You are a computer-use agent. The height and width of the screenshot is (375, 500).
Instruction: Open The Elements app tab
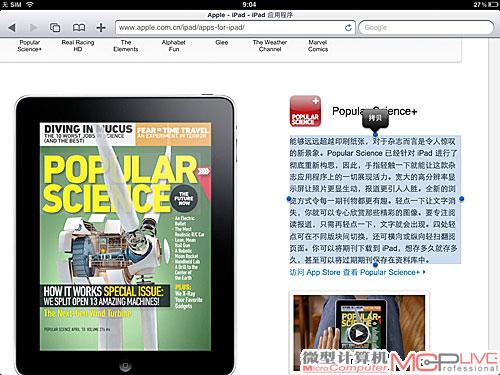pos(126,46)
